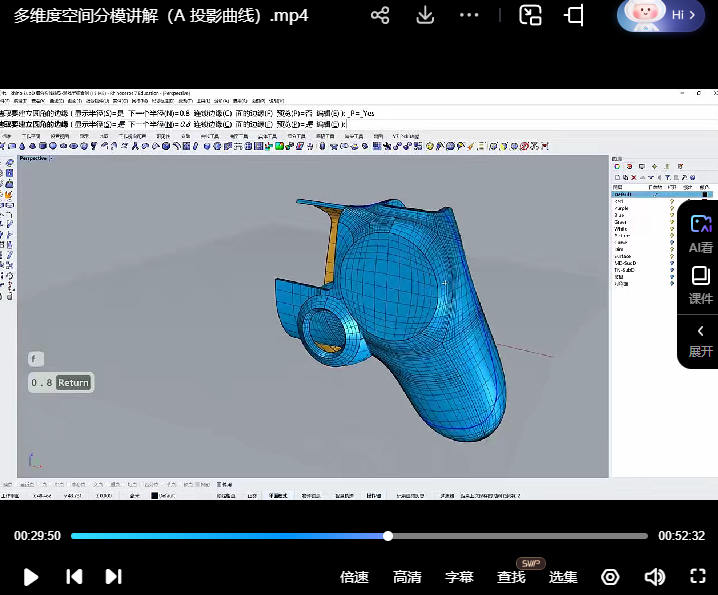718x595 pixels.
Task: Click the video progress slider handle
Action: (388, 536)
